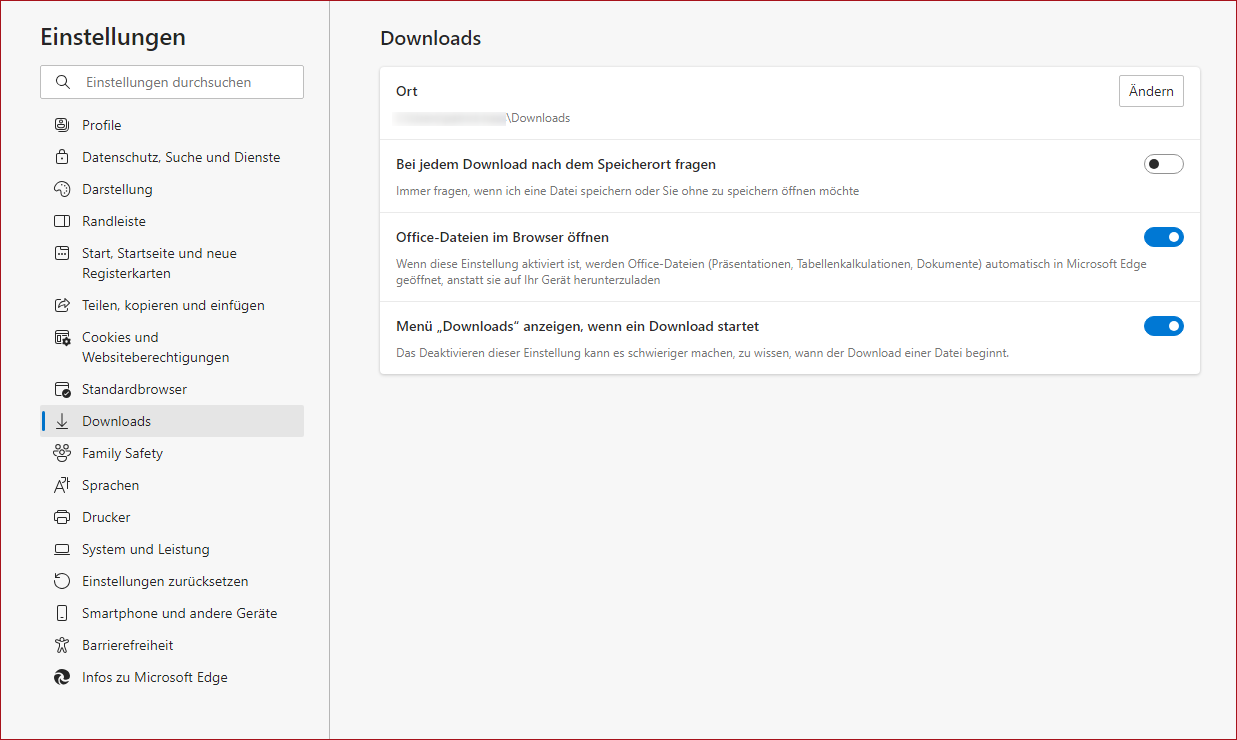
Task: Click the Datenschutz shield icon
Action: coord(62,157)
